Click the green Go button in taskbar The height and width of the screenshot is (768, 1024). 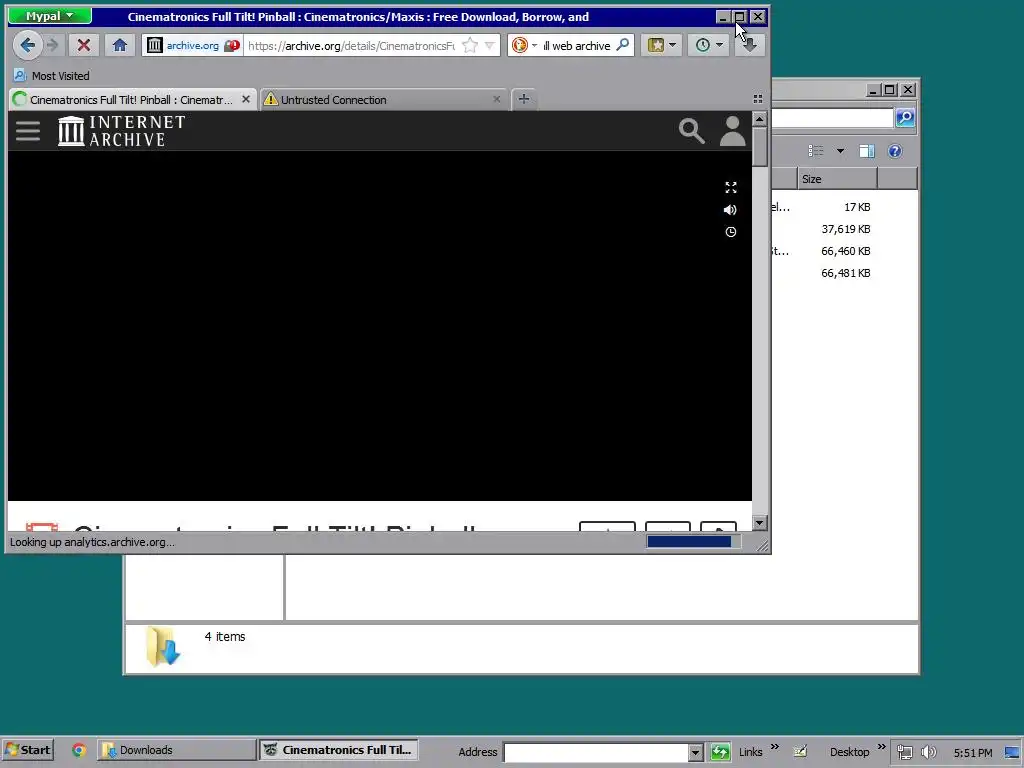pyautogui.click(x=720, y=752)
